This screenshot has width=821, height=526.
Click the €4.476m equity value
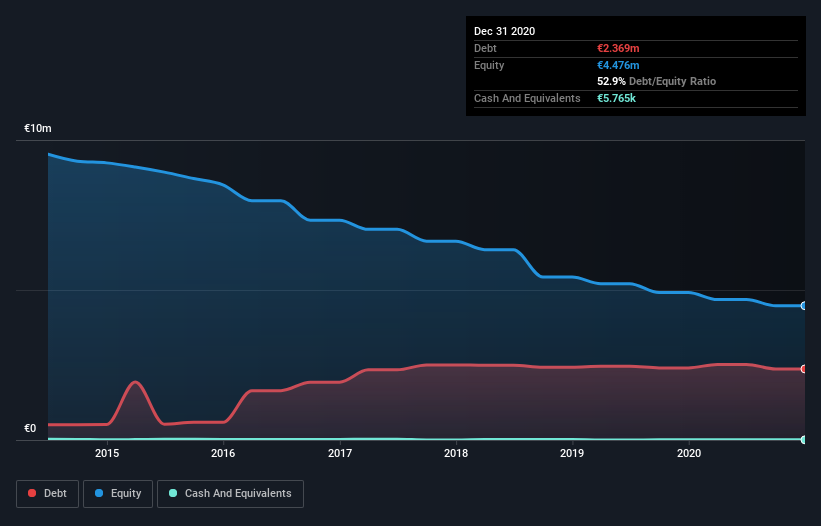(x=618, y=65)
